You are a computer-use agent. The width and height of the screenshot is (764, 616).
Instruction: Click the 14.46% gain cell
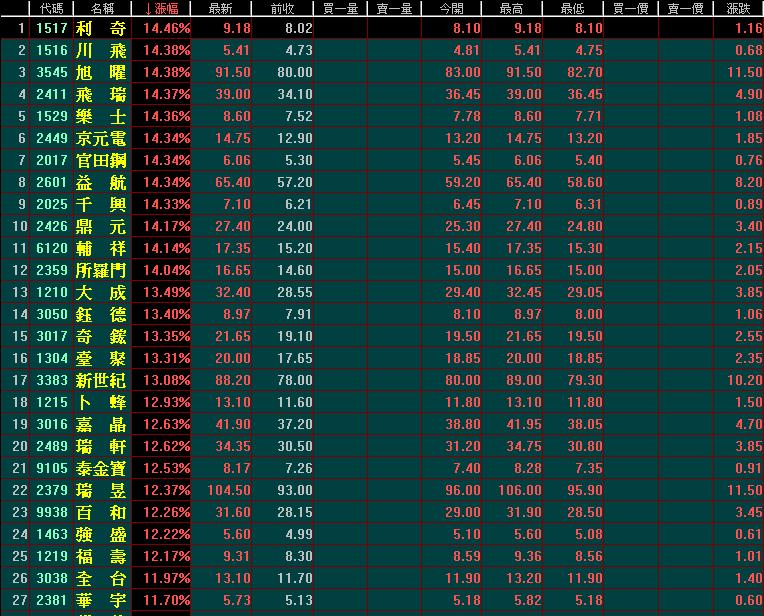click(166, 28)
